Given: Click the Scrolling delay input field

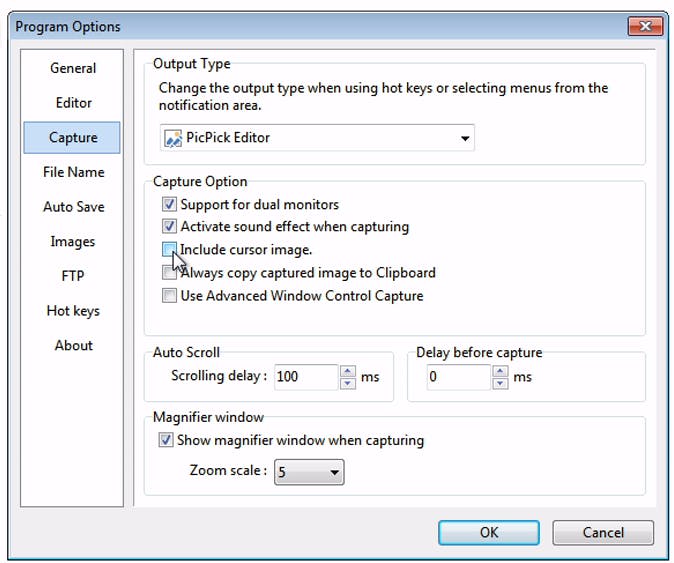Looking at the screenshot, I should pos(305,377).
